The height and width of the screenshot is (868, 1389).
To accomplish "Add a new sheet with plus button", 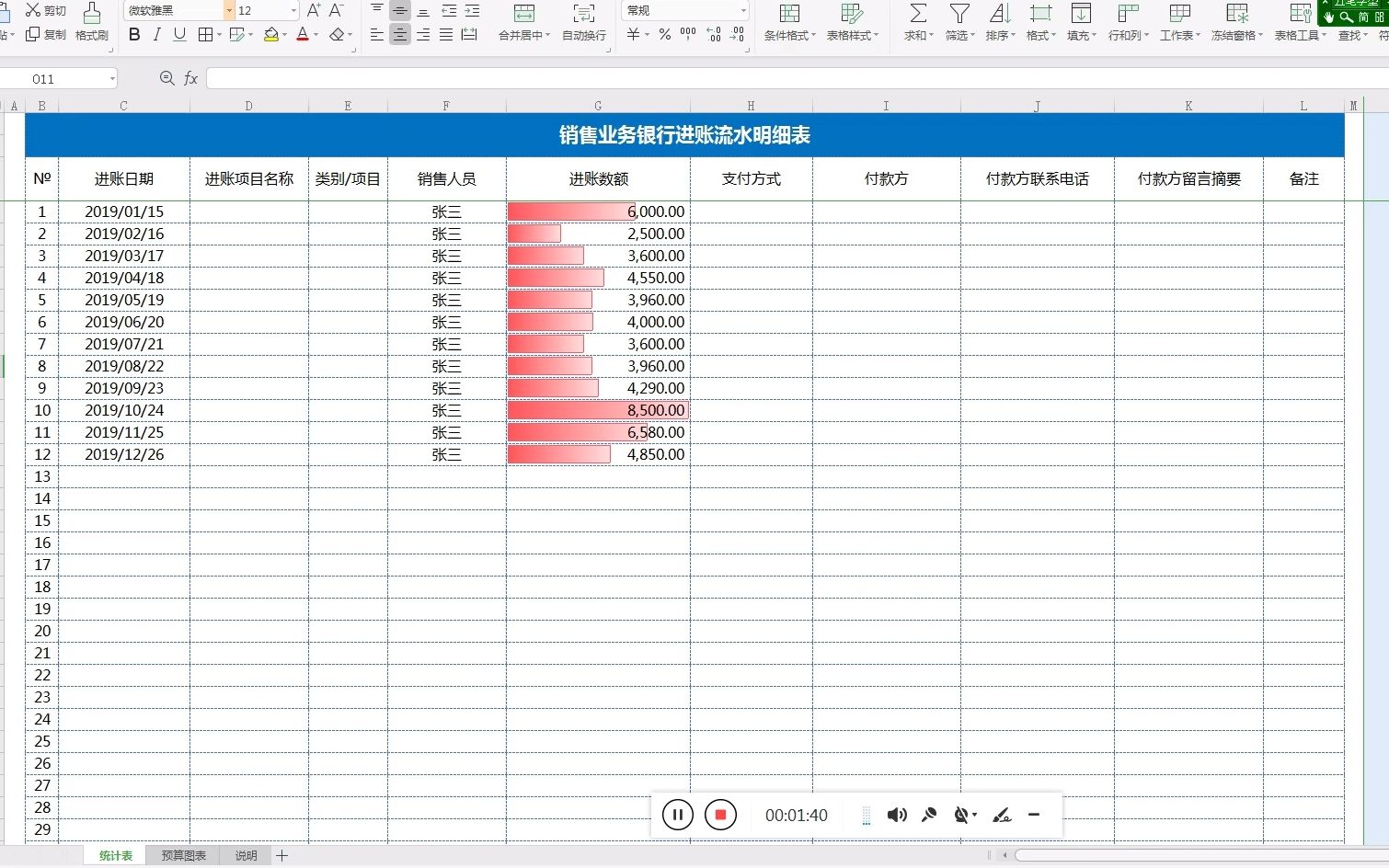I will point(281,856).
